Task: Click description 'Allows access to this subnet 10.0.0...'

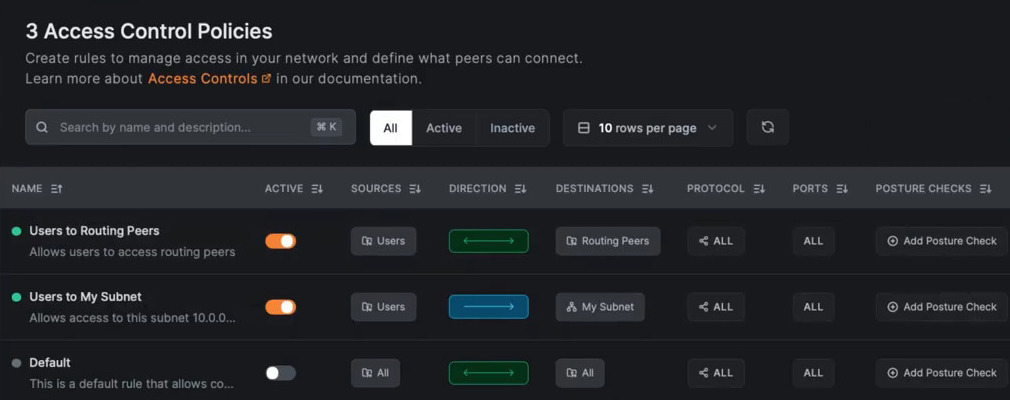Action: 132,318
